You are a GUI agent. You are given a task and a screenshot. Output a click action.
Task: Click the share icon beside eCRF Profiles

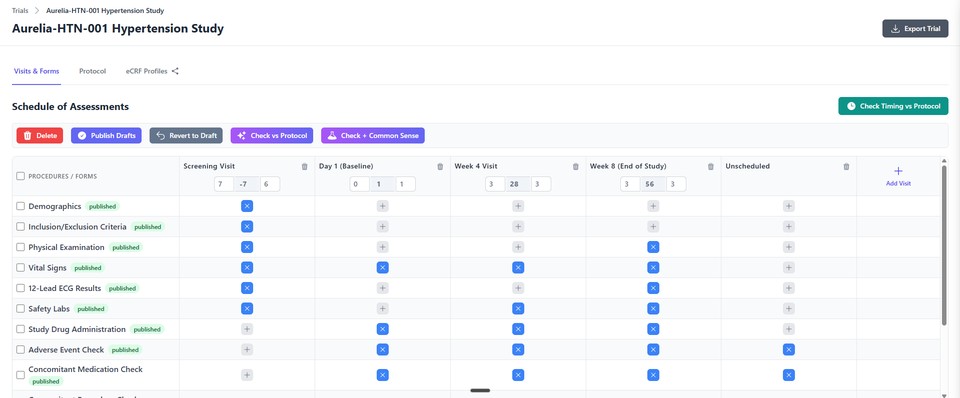pos(175,71)
